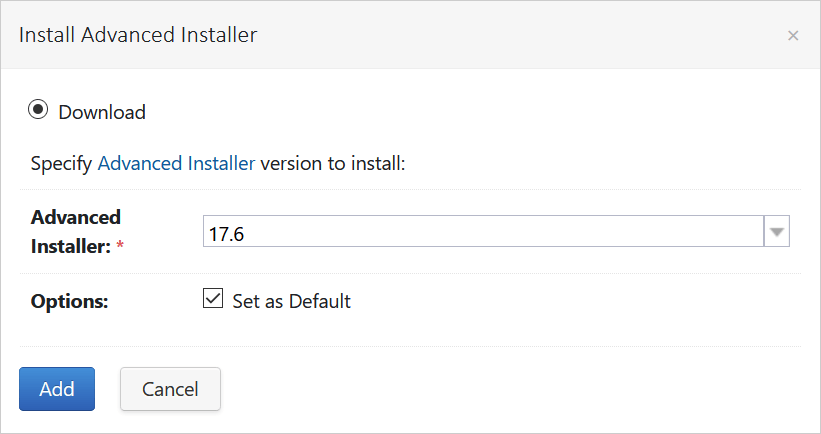
Task: Click the 'version to install:' text
Action: click(x=333, y=163)
